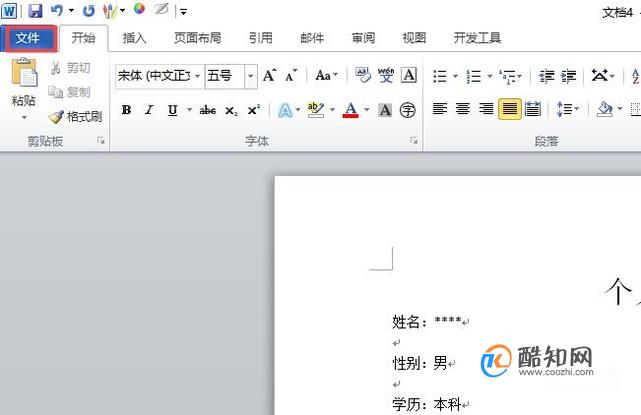Screen dimensions: 641x415
Task: Click the character border A icon
Action: coord(408,76)
